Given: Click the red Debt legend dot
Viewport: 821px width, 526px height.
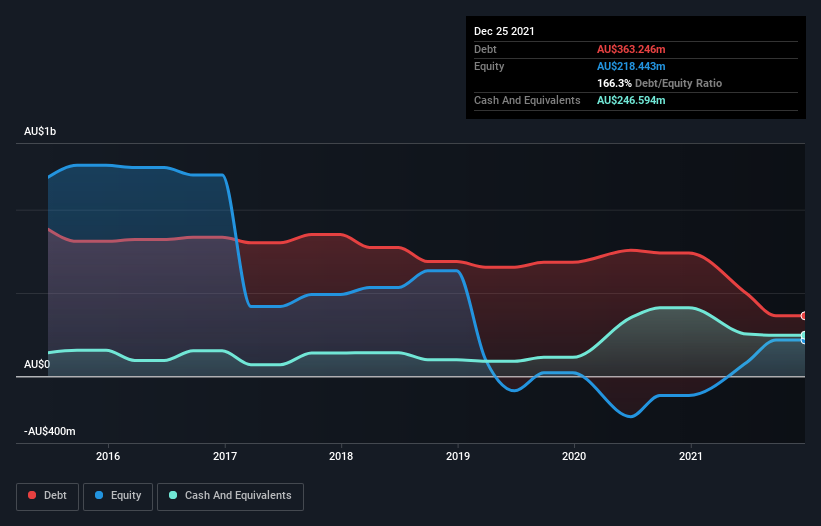Looking at the screenshot, I should click(x=32, y=495).
